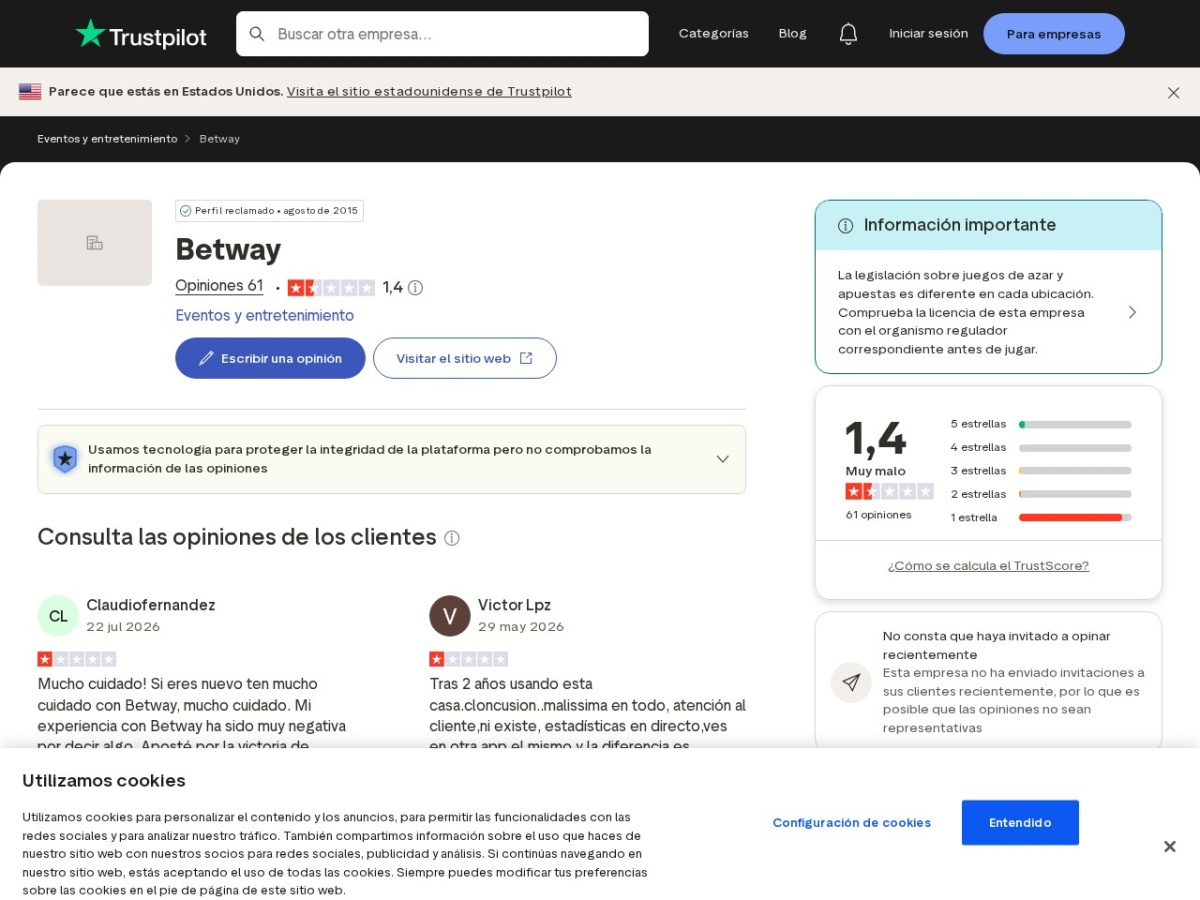Image resolution: width=1200 pixels, height=900 pixels.
Task: Close the cookie banner with X
Action: pos(1169,847)
